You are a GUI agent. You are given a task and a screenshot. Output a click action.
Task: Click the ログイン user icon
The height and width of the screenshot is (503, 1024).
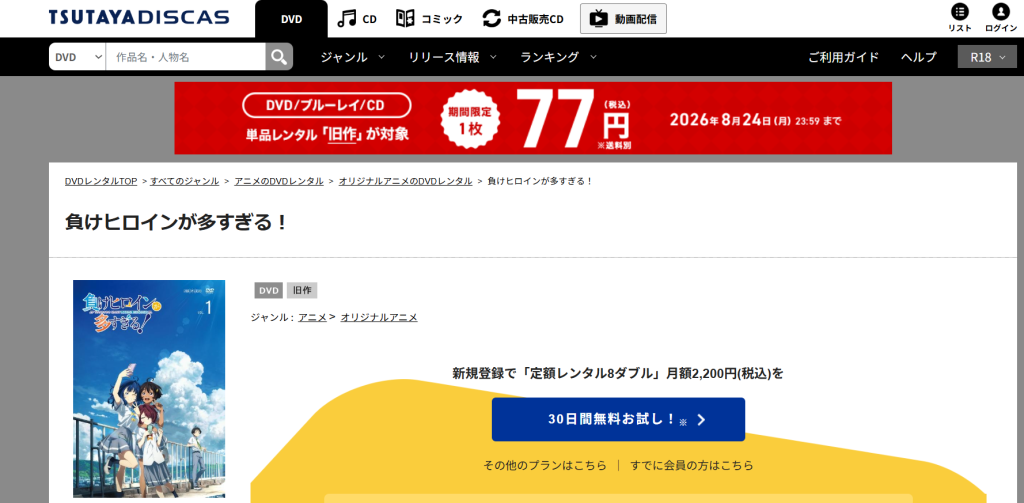(1000, 18)
